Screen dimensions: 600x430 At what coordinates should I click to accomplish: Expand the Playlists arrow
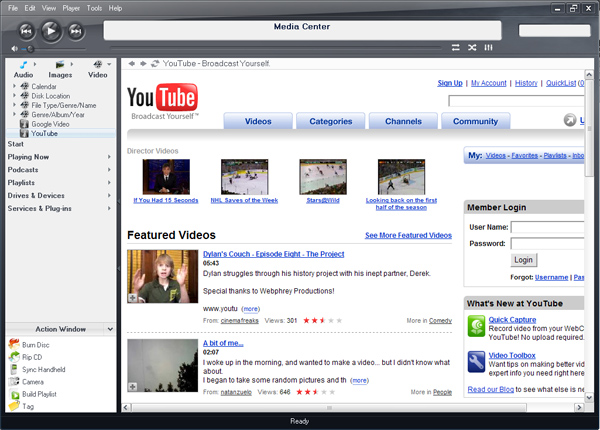coord(109,182)
